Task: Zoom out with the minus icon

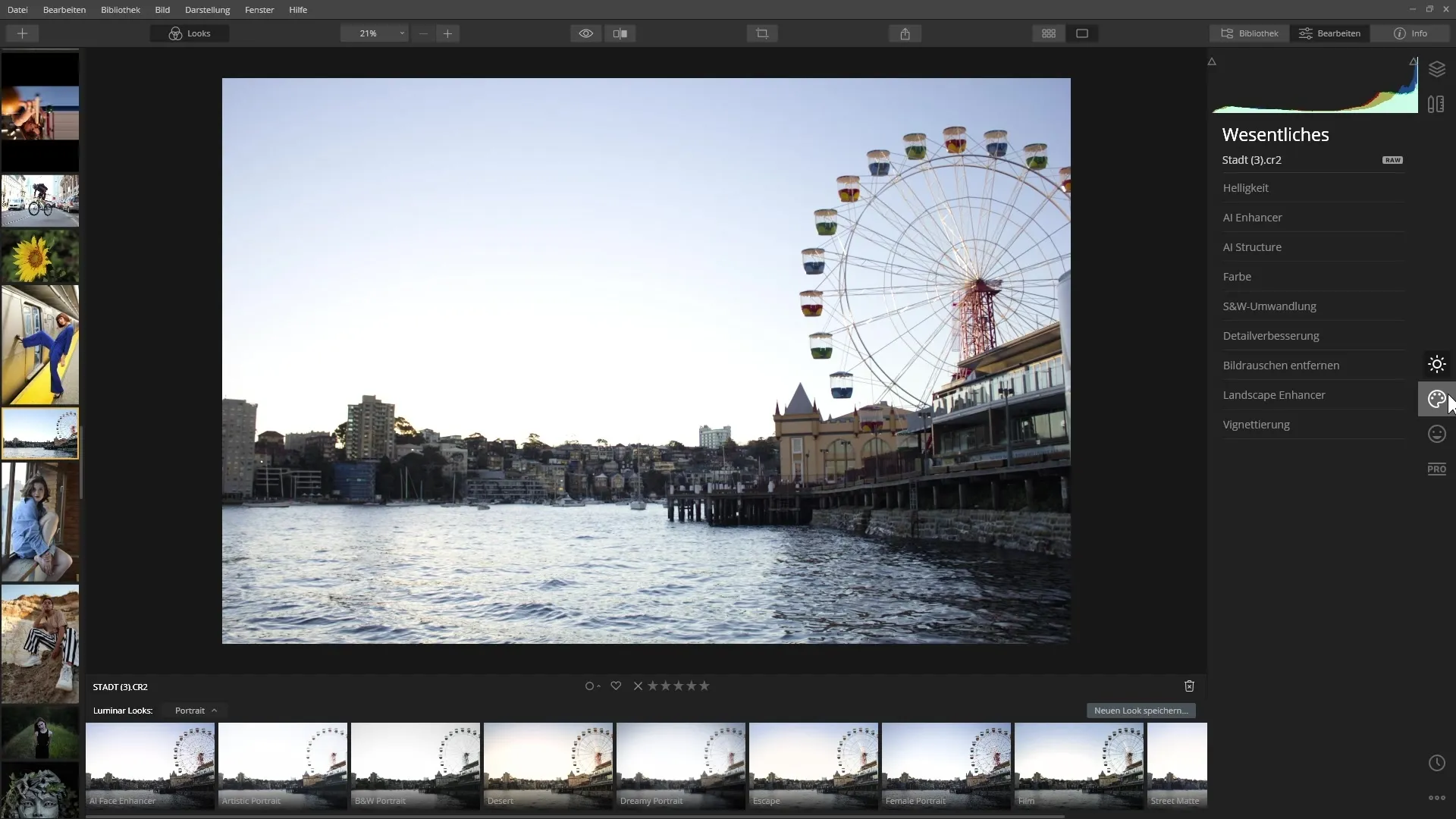Action: [x=423, y=33]
